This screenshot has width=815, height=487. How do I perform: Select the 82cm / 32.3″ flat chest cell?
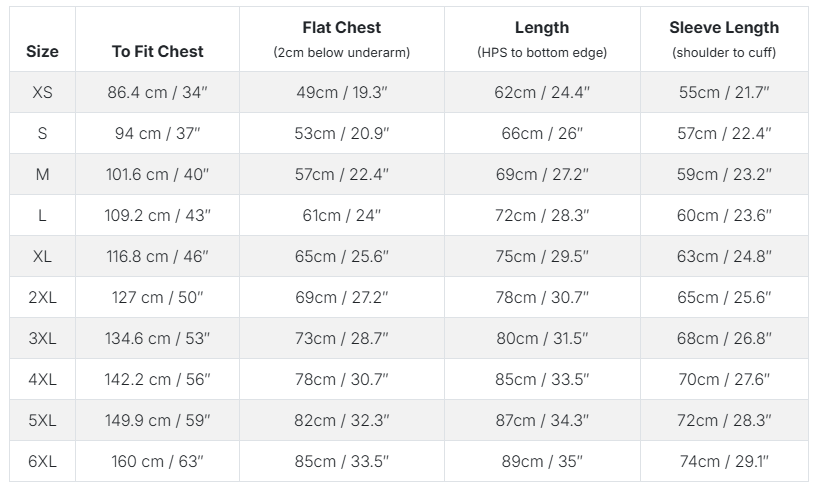(x=341, y=420)
